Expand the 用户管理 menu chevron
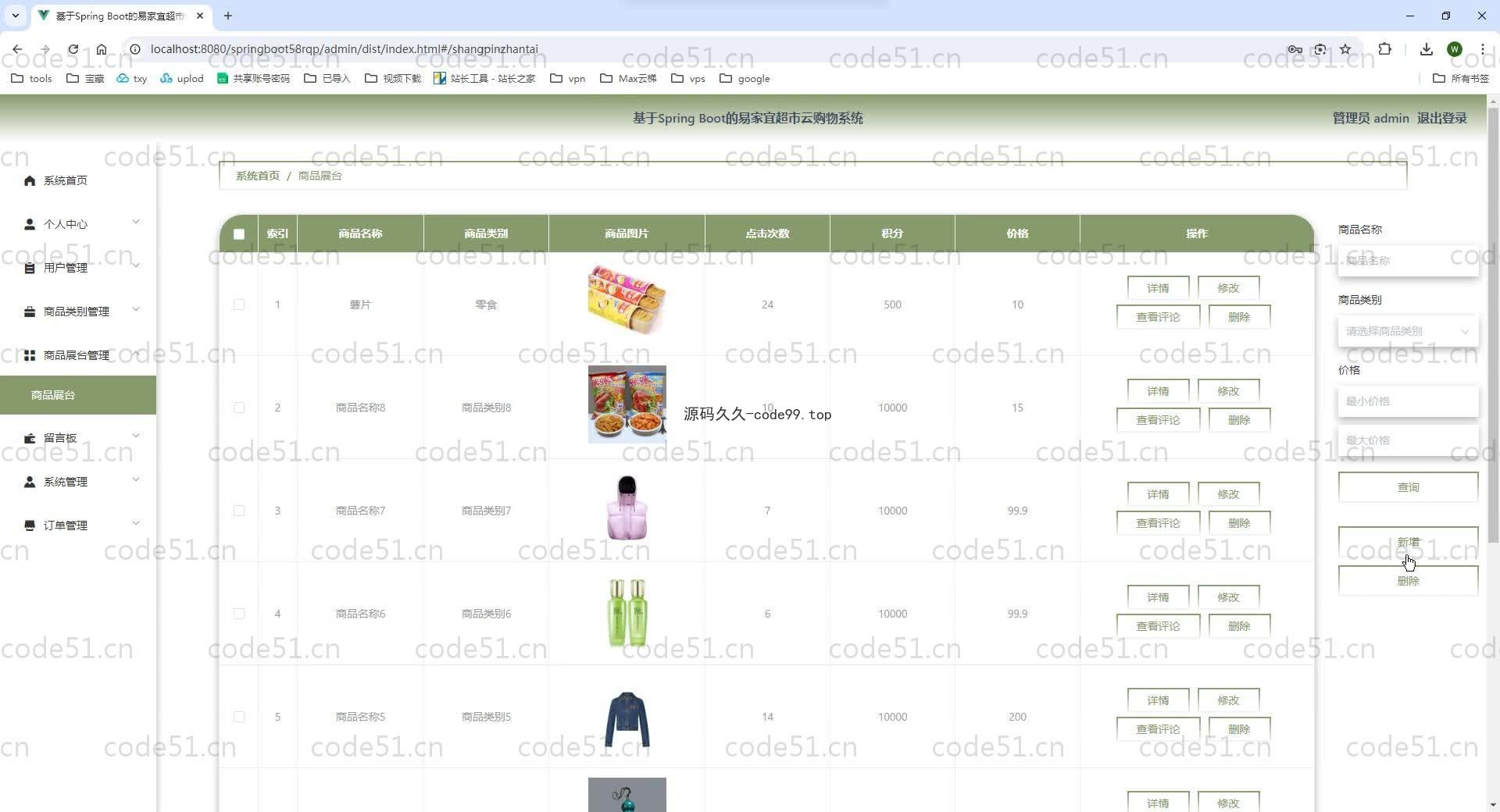1500x812 pixels. pos(136,266)
